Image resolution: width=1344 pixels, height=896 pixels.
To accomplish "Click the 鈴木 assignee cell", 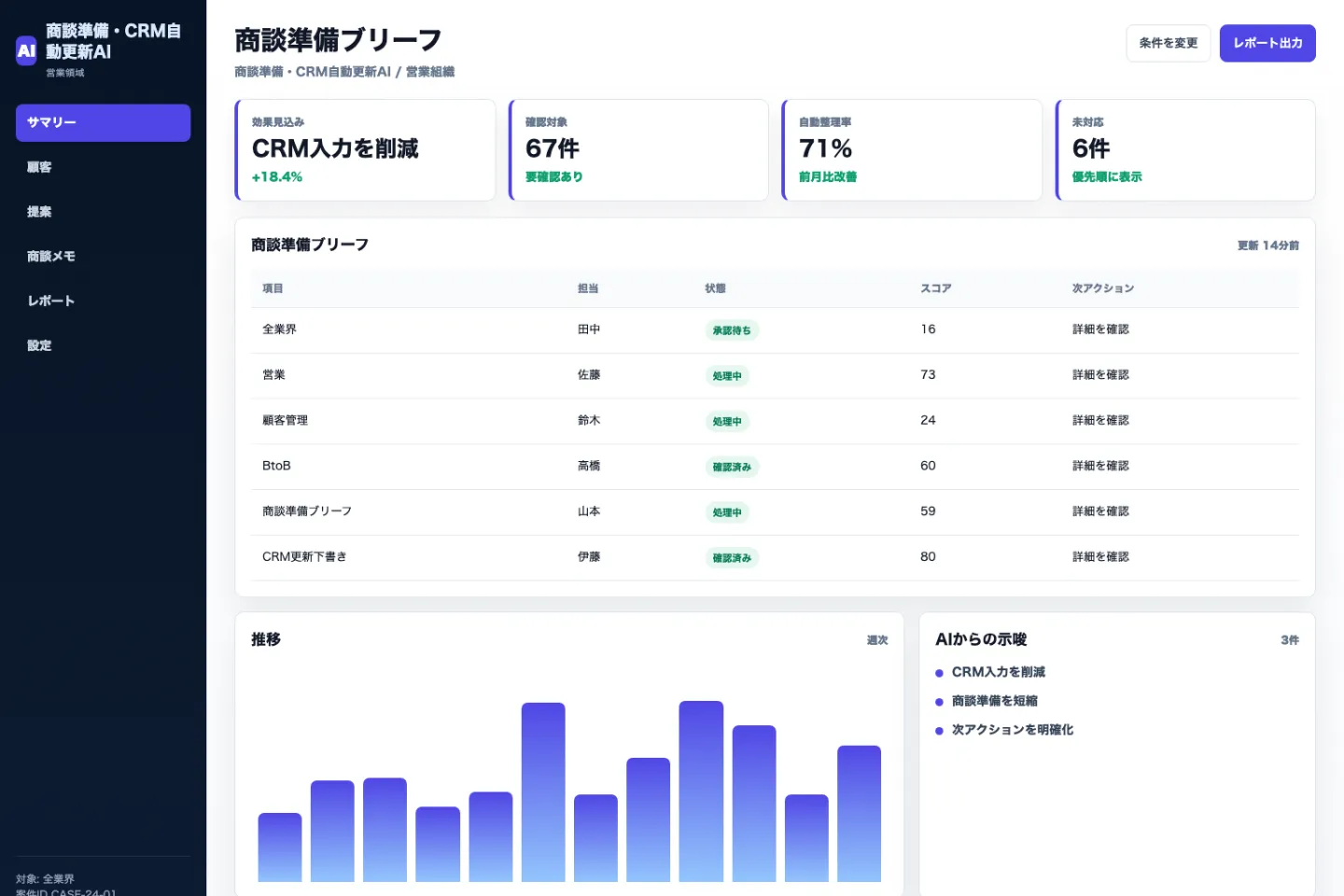I will (589, 421).
